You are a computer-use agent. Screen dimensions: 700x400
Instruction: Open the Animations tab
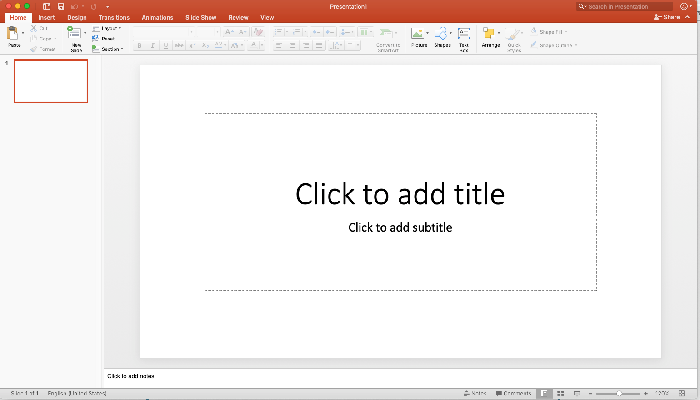click(157, 17)
